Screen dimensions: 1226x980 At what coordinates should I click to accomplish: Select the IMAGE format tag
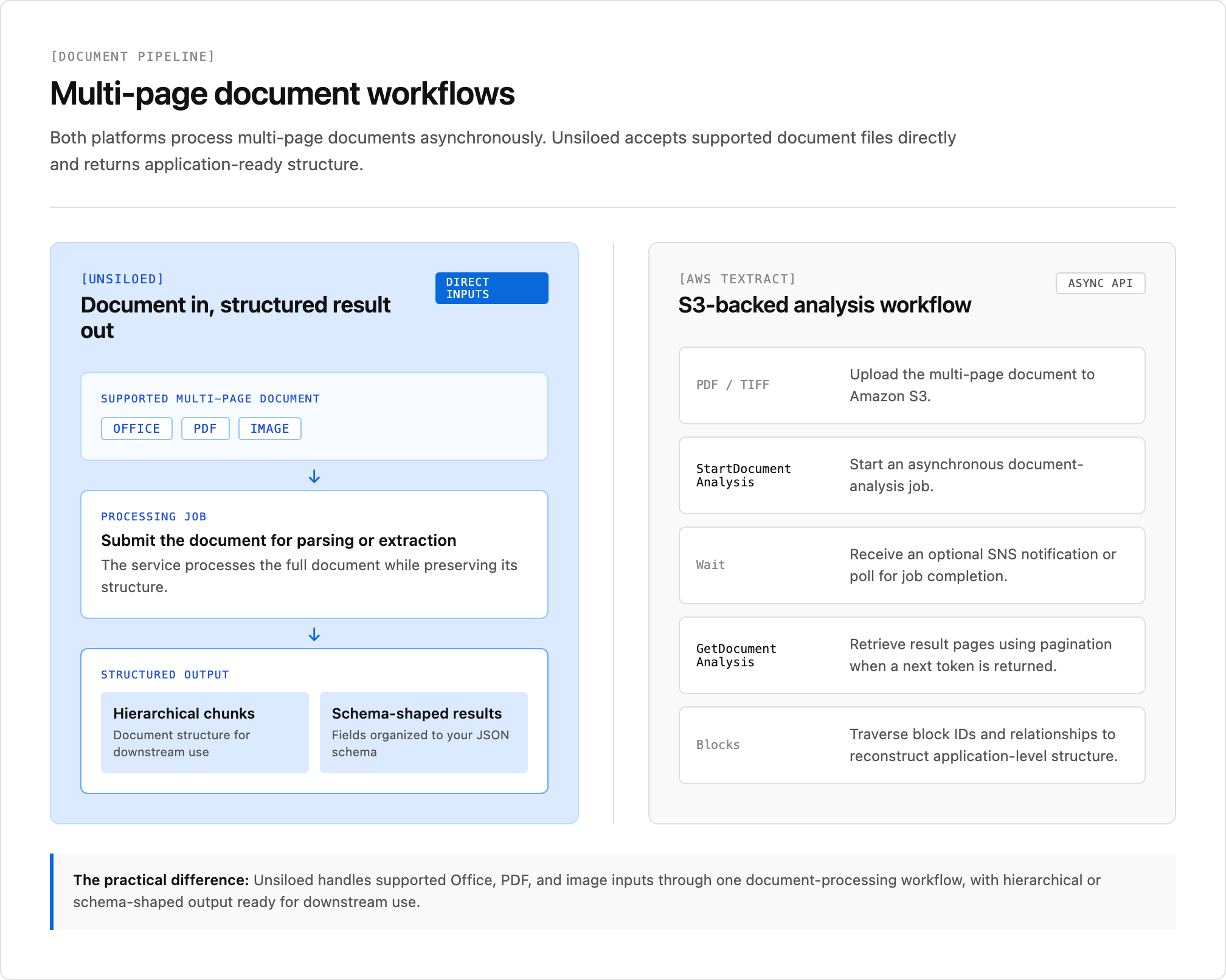point(270,429)
